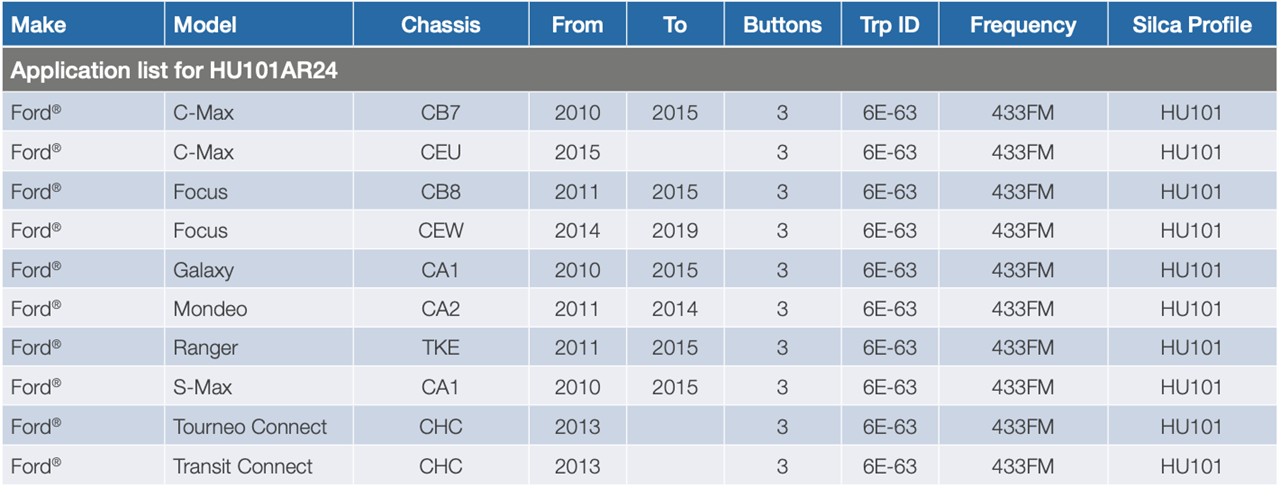
Task: Click the Chassis column header
Action: [x=441, y=24]
